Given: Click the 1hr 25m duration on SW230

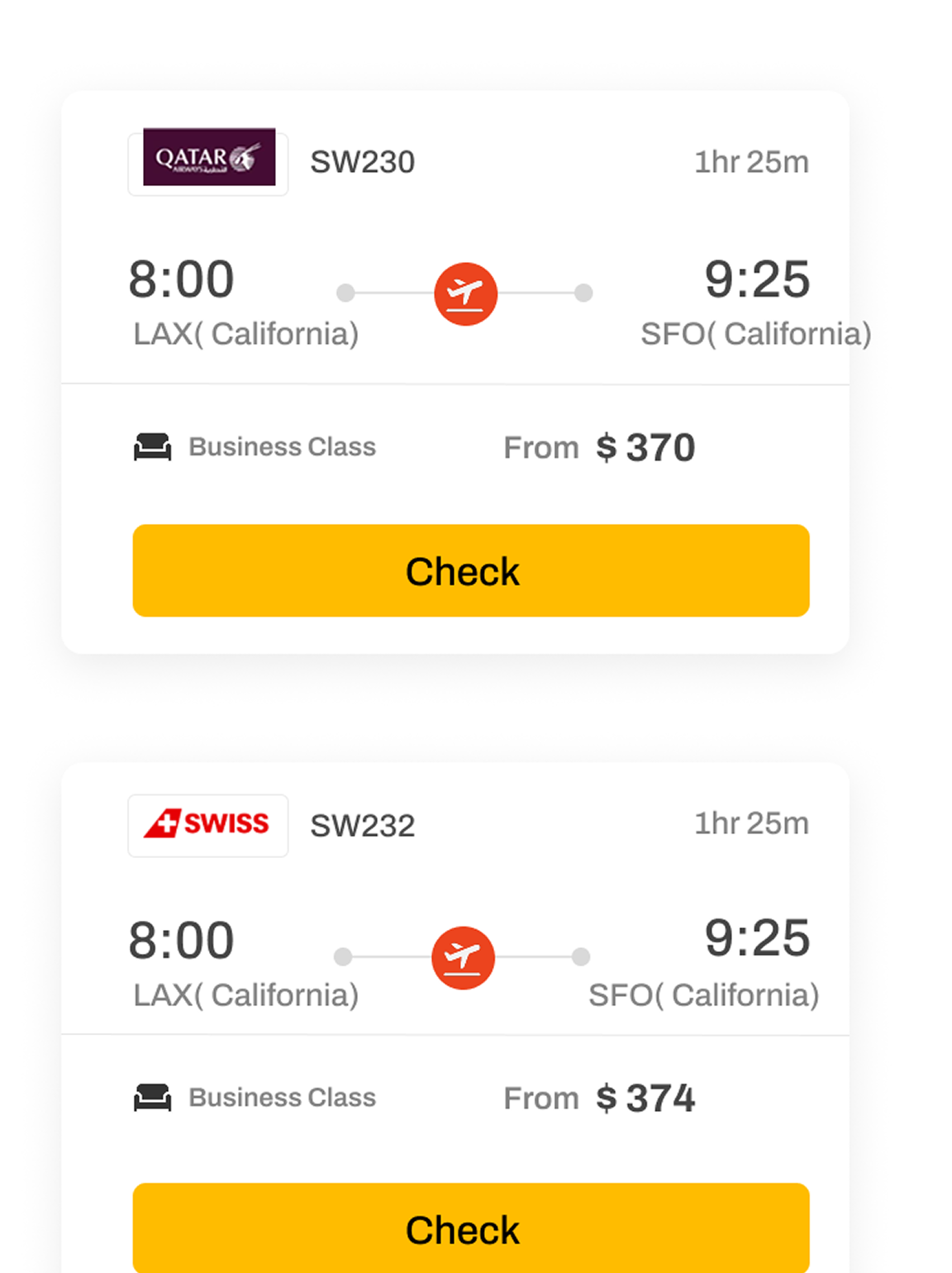Looking at the screenshot, I should (x=751, y=162).
